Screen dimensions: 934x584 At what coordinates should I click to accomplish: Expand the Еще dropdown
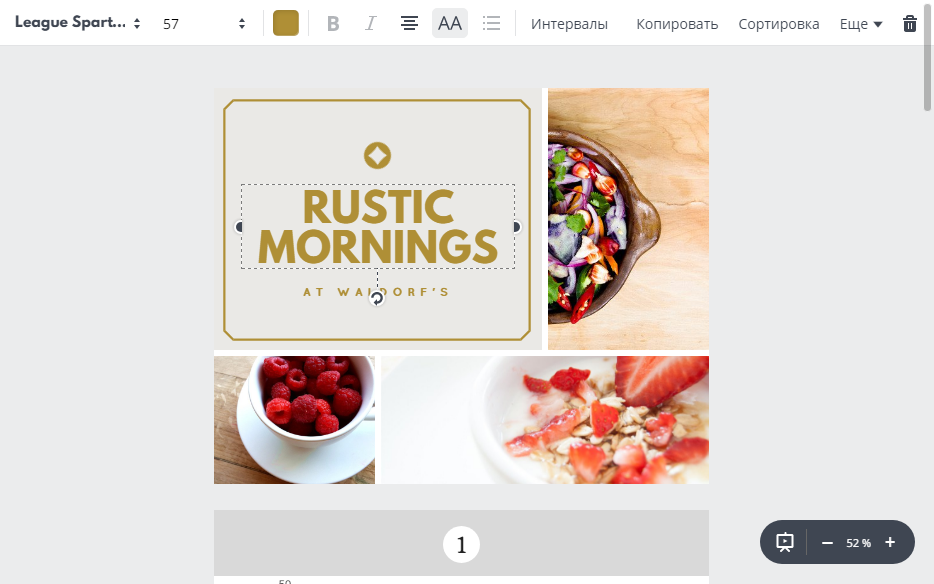click(x=861, y=24)
